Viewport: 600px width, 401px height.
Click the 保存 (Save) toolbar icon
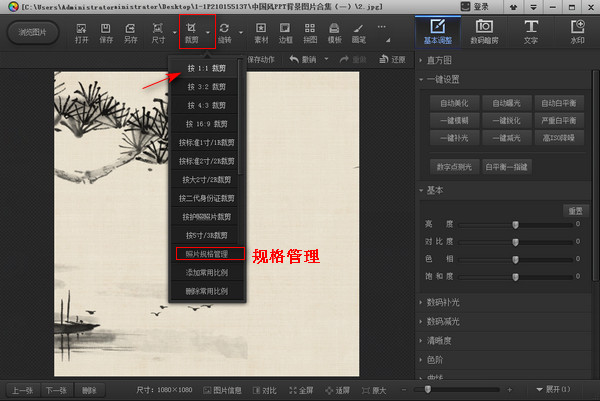pos(106,33)
